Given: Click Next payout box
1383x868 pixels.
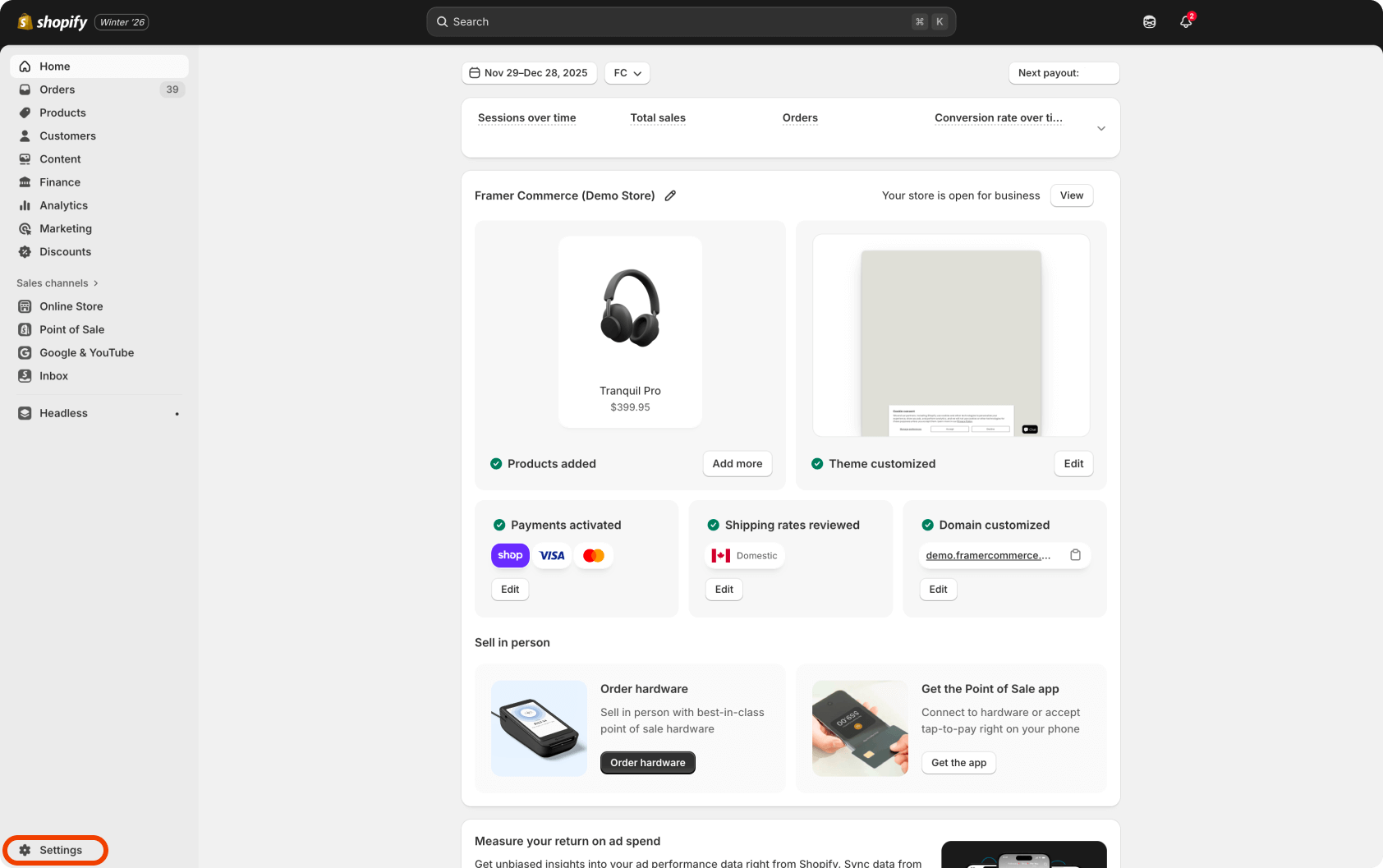Looking at the screenshot, I should click(1064, 73).
